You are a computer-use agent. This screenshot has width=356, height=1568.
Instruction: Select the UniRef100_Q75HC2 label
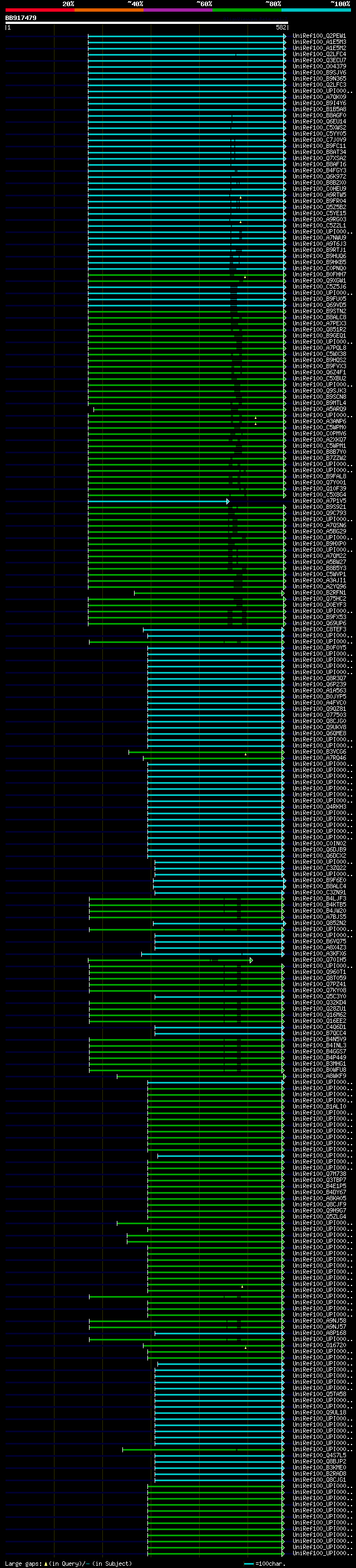coord(319,599)
